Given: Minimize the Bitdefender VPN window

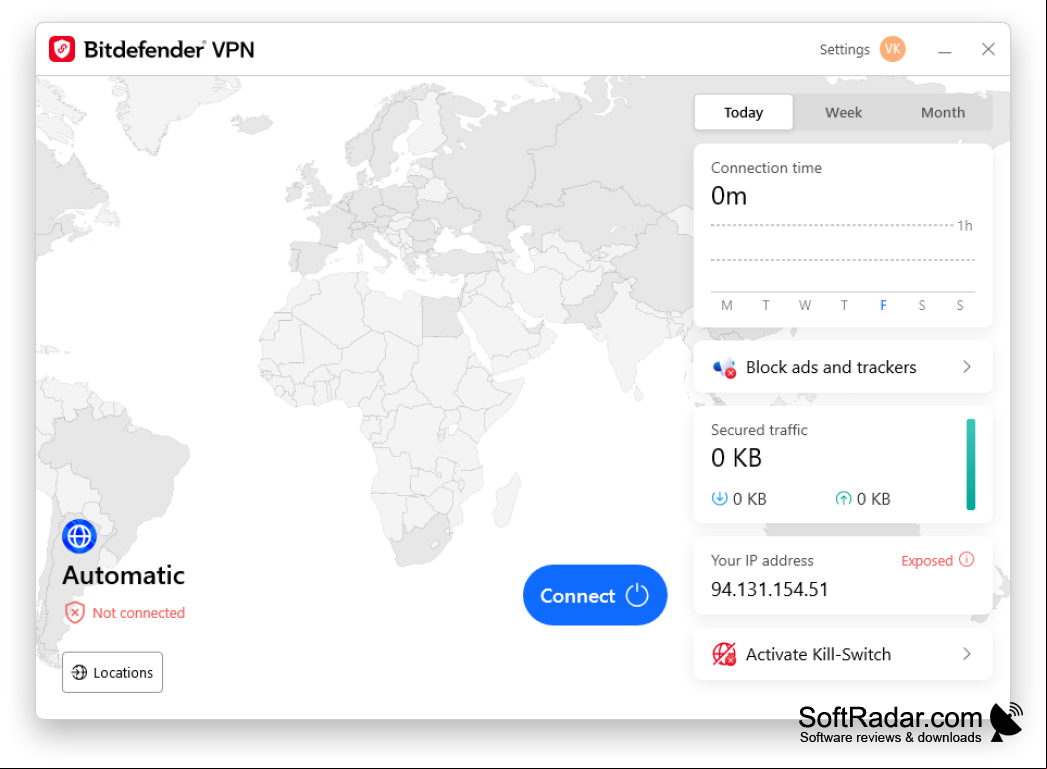Looking at the screenshot, I should pos(944,51).
